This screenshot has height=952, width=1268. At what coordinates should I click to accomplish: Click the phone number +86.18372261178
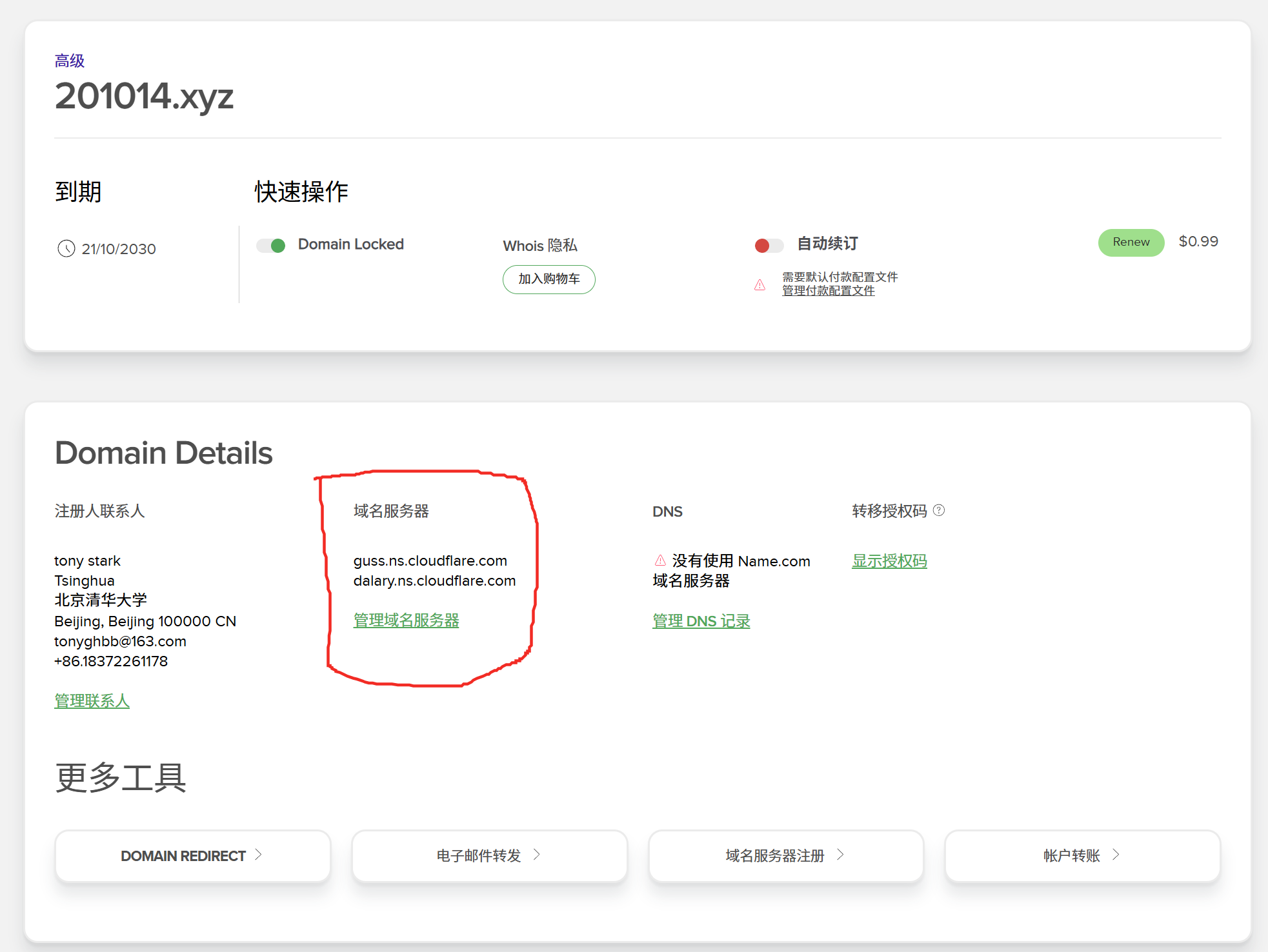111,661
